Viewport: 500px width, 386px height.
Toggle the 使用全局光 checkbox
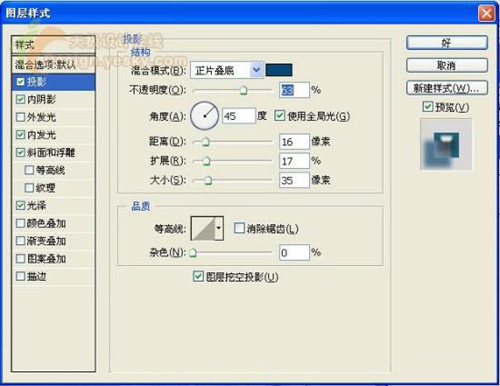coord(279,116)
